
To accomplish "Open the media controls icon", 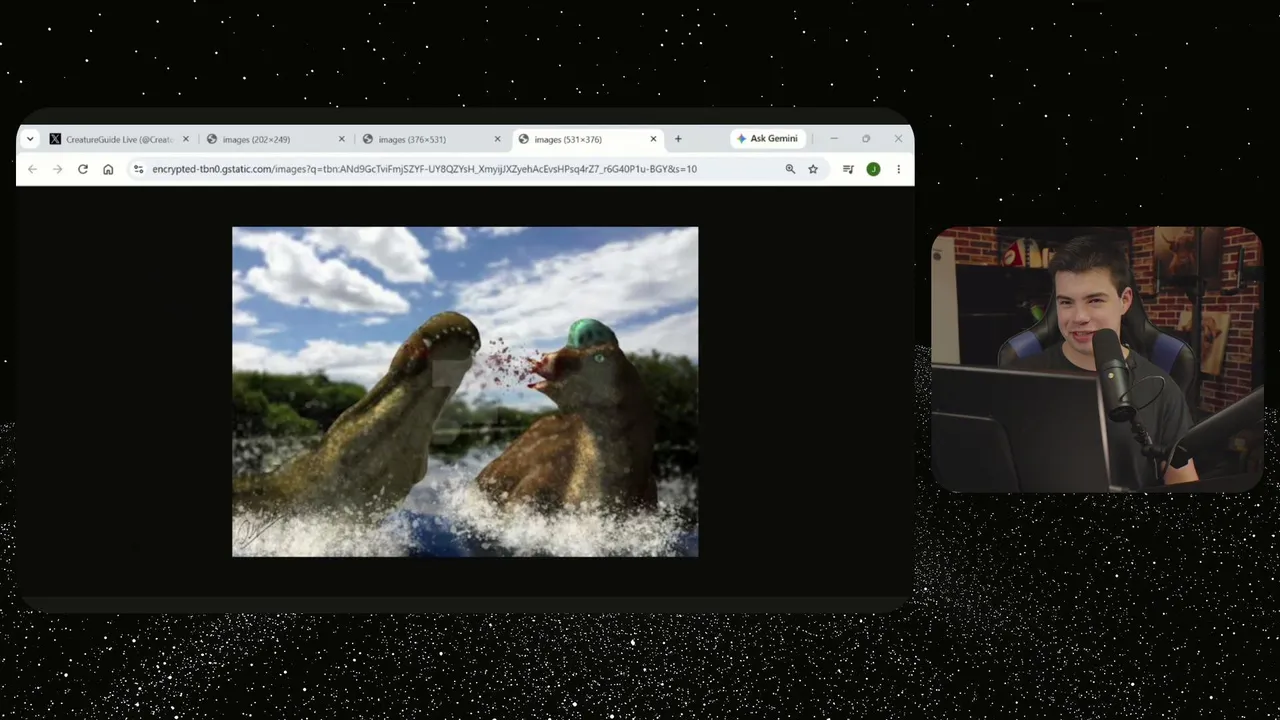I will [x=848, y=169].
